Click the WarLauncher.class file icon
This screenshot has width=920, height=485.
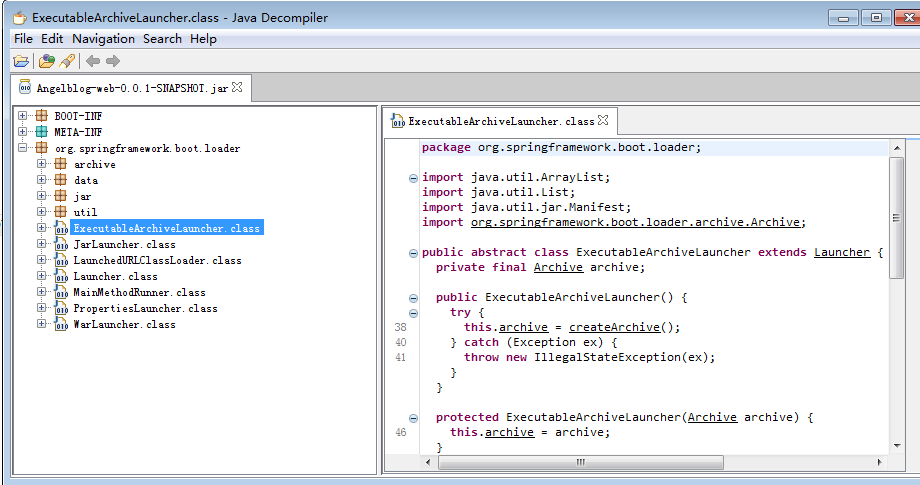(x=61, y=324)
